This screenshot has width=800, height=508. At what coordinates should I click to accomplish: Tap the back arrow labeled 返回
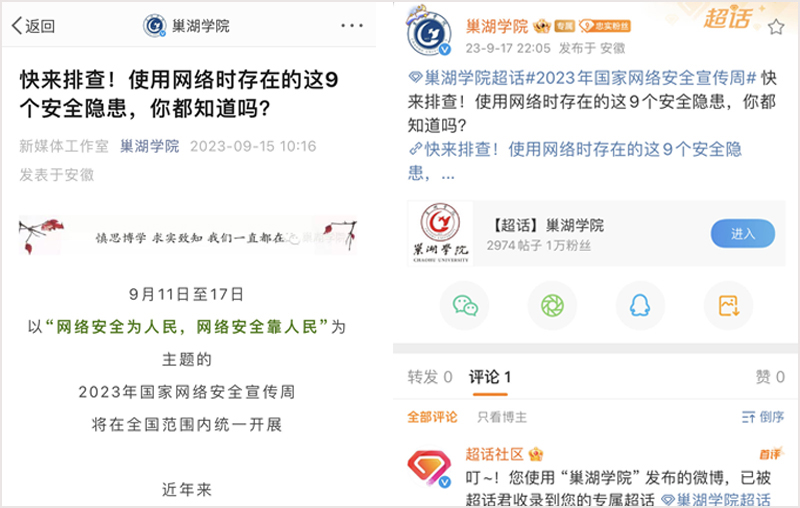(x=33, y=26)
